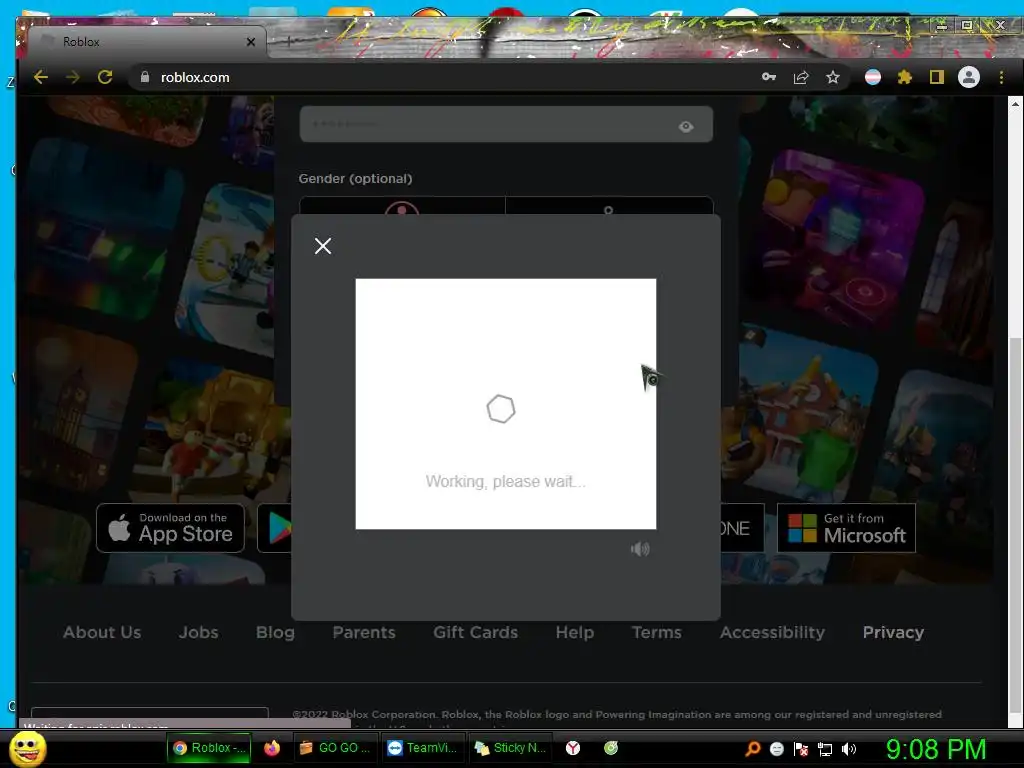Open the Blog footer link
Screen dimensions: 1024x768
coord(275,632)
